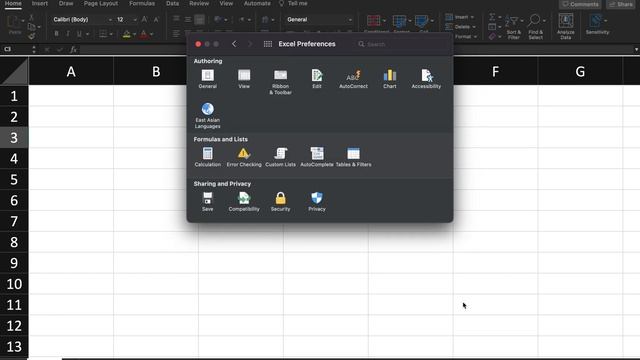Viewport: 640px width, 360px height.
Task: Click the Comments button
Action: coord(580,4)
